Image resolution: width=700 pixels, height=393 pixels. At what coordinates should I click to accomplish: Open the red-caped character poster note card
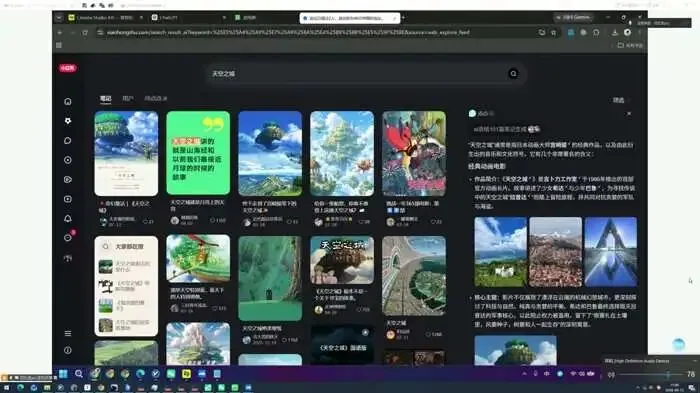(414, 154)
